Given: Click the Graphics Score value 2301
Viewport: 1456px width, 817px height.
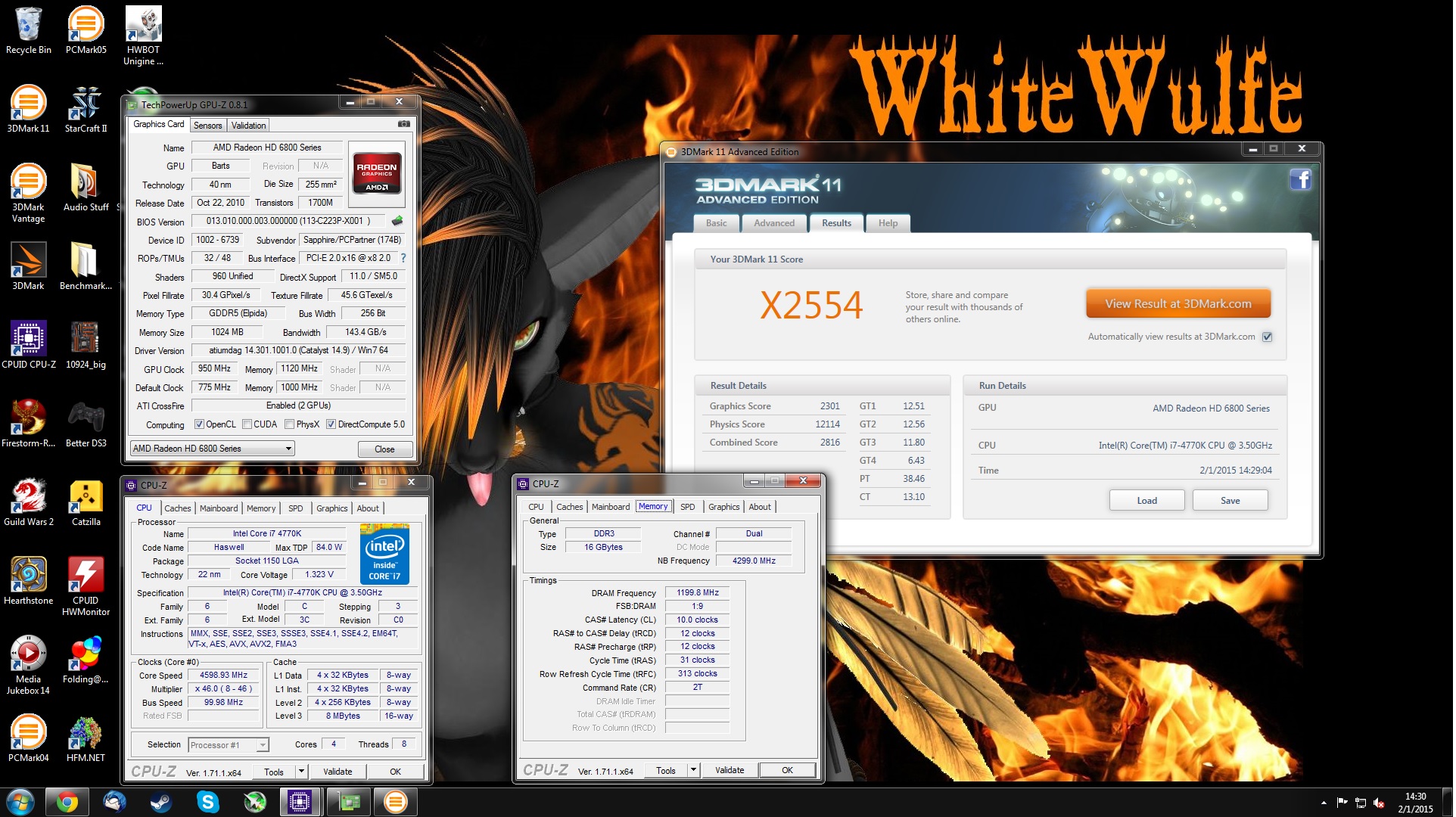Looking at the screenshot, I should click(x=832, y=406).
